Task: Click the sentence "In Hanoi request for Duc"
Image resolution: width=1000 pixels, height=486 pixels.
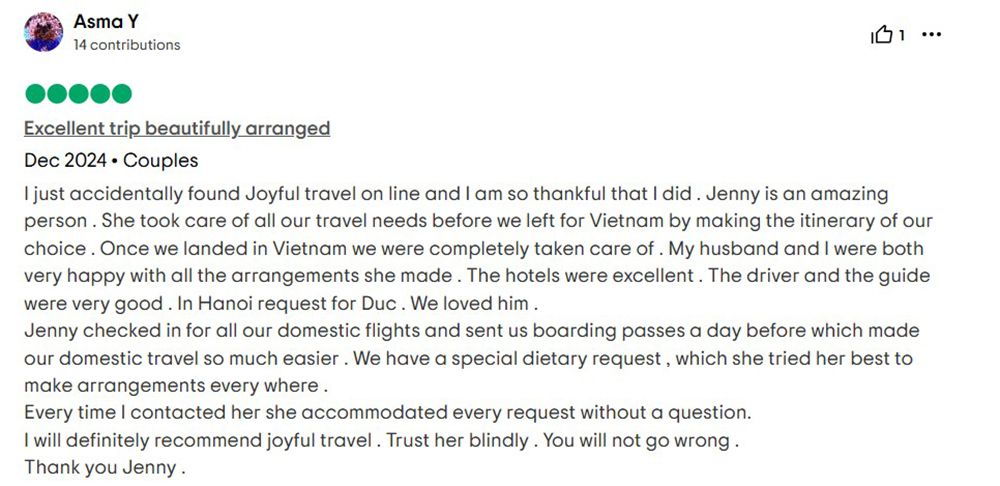Action: [x=288, y=304]
